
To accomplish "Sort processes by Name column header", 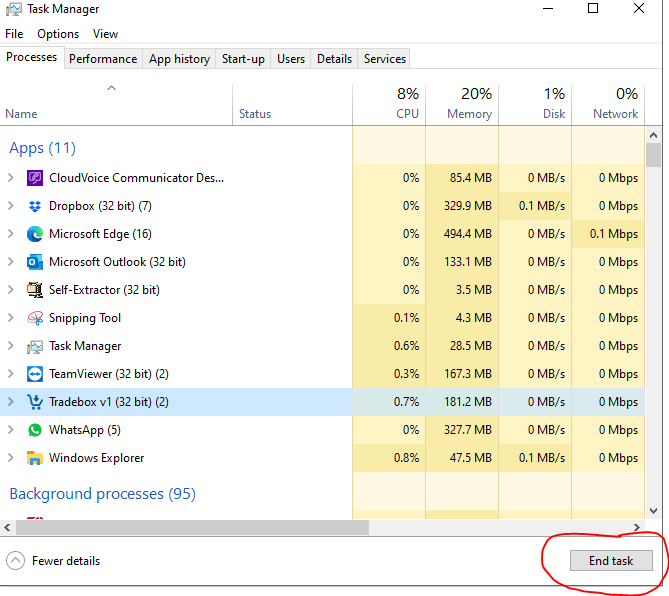I will point(116,105).
